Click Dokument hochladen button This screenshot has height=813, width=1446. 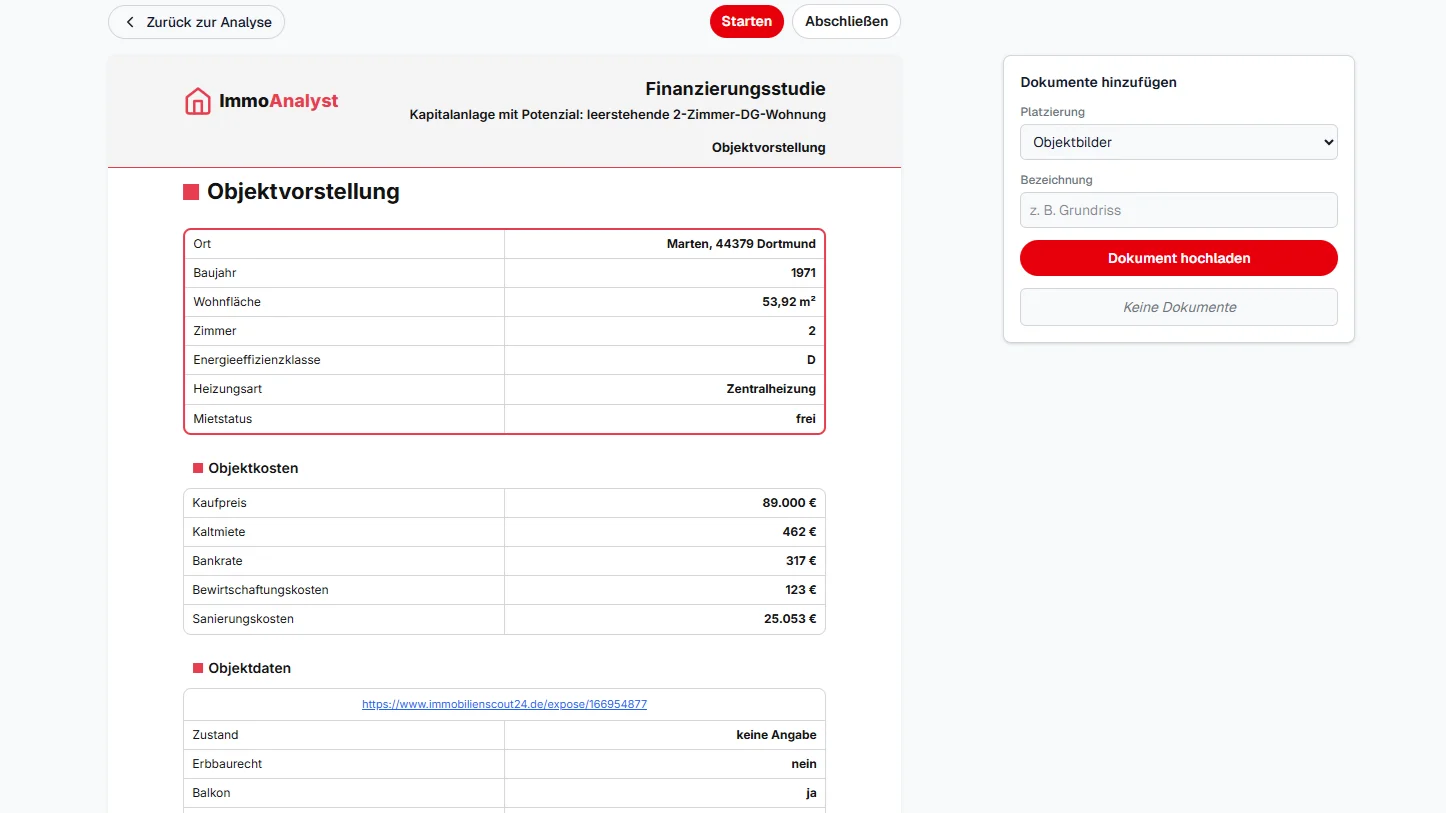(1179, 258)
